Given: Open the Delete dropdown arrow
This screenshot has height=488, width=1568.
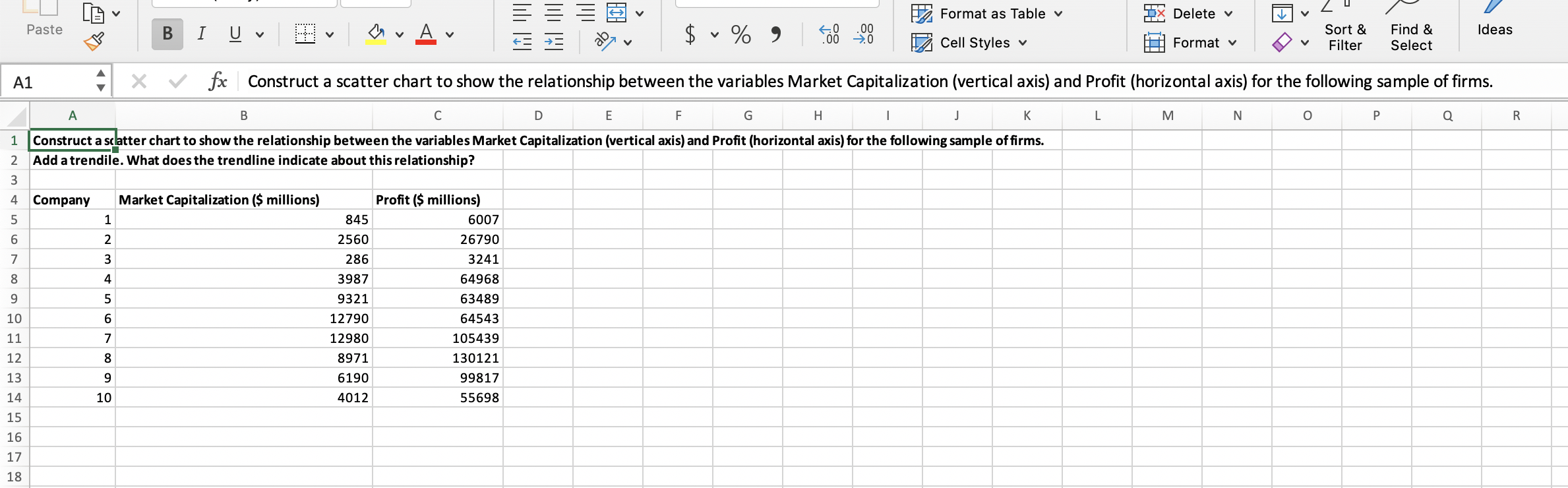Looking at the screenshot, I should click(x=1228, y=13).
